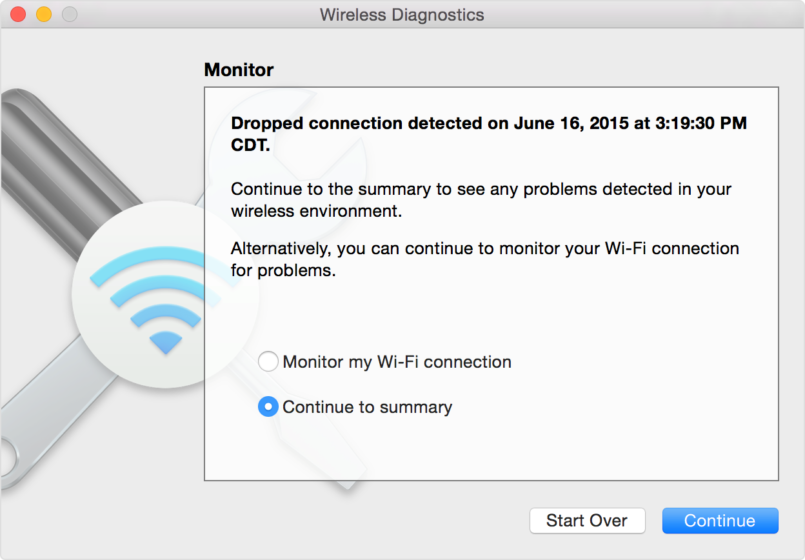Click the "Alternatively, you can continue" paragraph
805x560 pixels.
(x=485, y=258)
